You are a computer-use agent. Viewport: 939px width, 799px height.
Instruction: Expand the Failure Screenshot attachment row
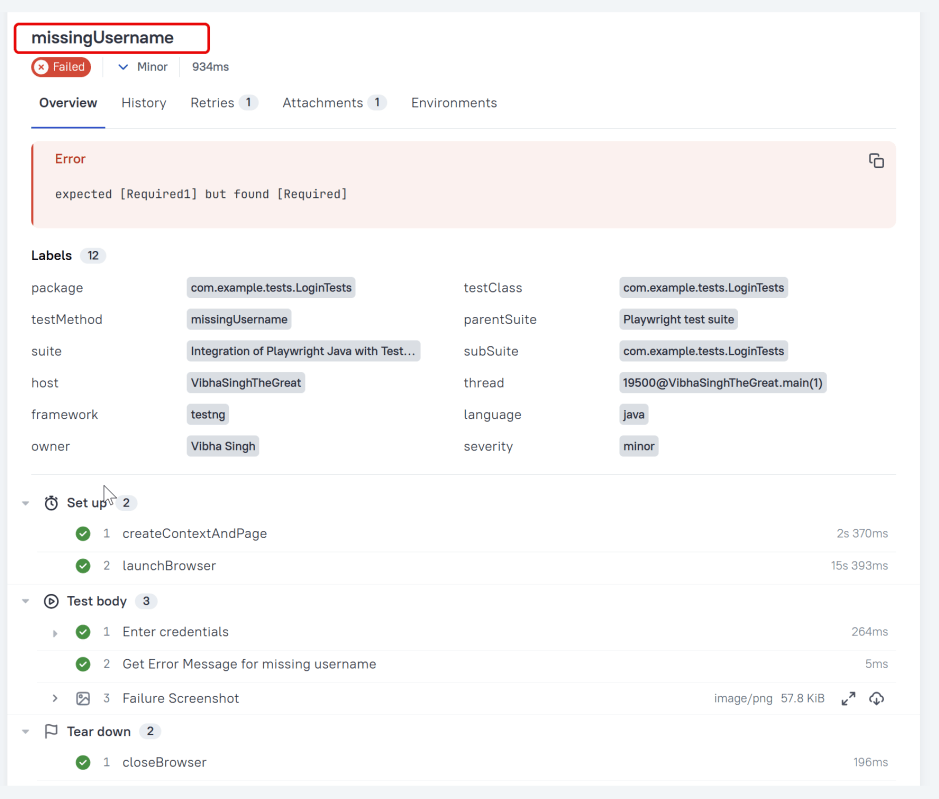(55, 699)
